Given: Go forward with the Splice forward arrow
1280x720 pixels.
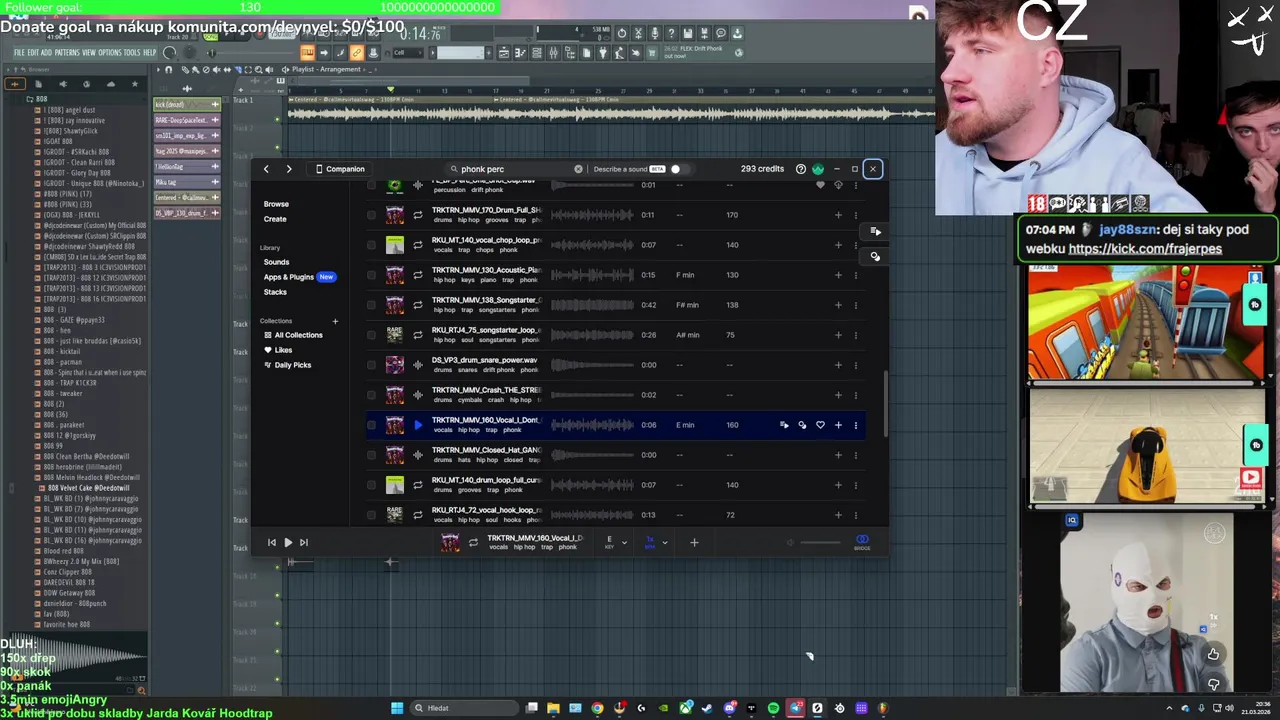Looking at the screenshot, I should point(289,169).
